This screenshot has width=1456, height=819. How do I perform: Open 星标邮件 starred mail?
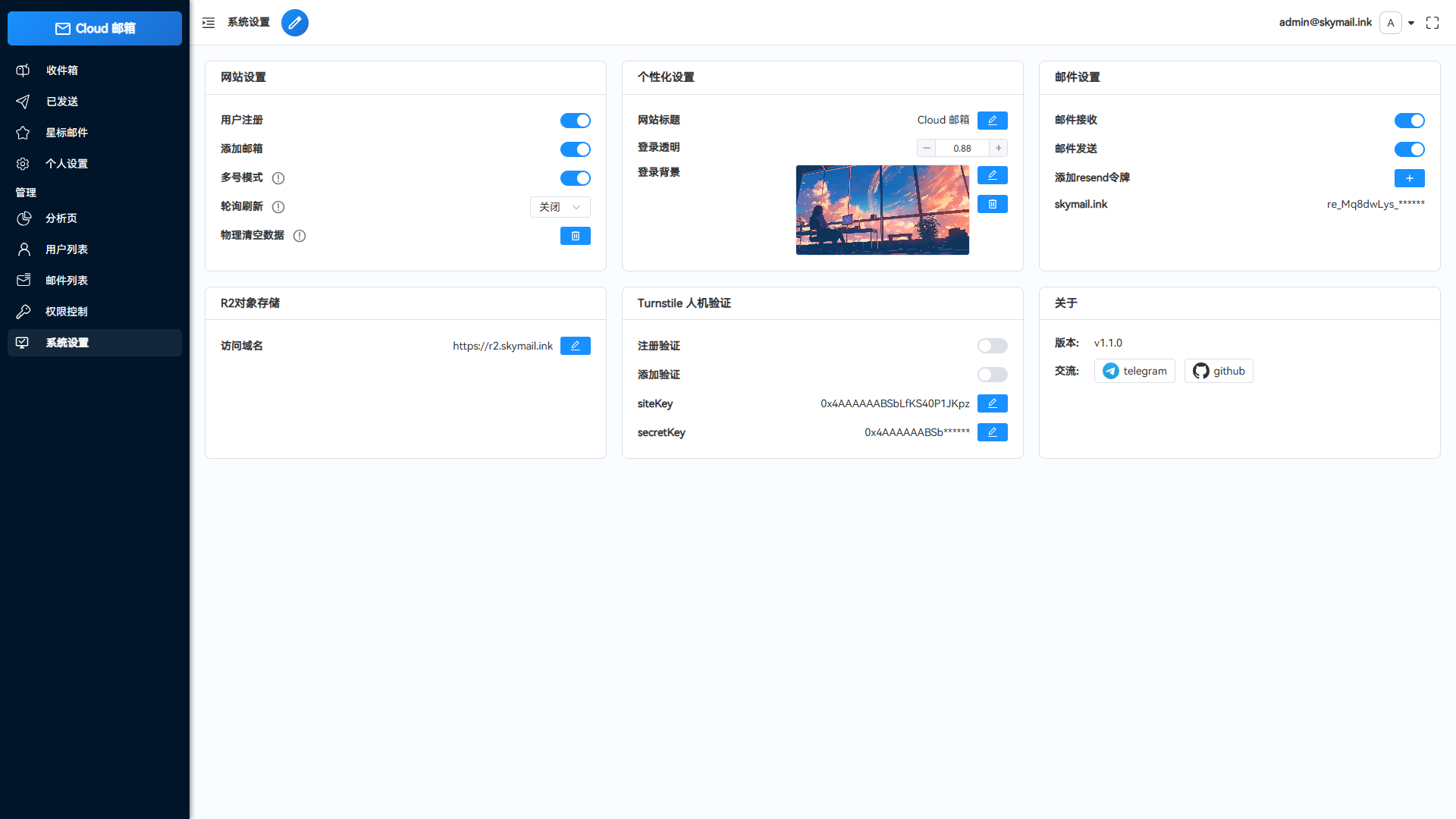pyautogui.click(x=95, y=132)
